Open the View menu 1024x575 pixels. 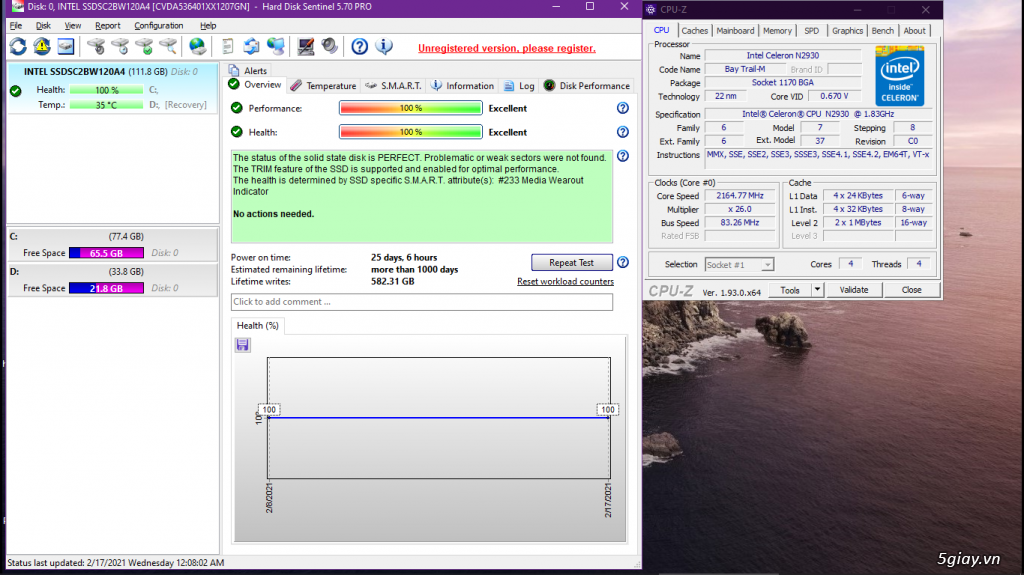point(72,25)
